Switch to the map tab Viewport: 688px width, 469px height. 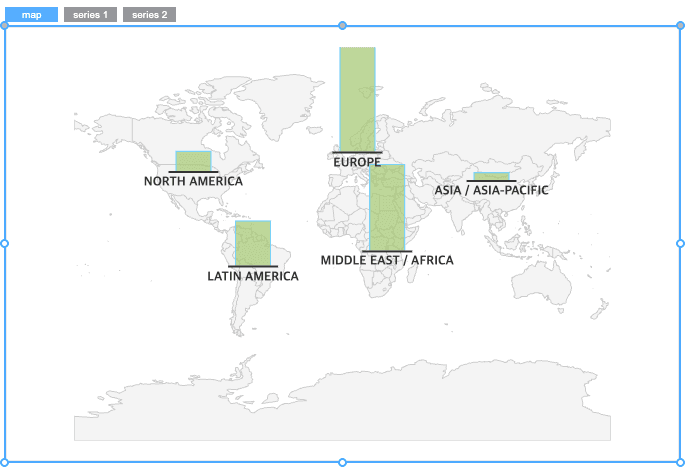tap(31, 15)
